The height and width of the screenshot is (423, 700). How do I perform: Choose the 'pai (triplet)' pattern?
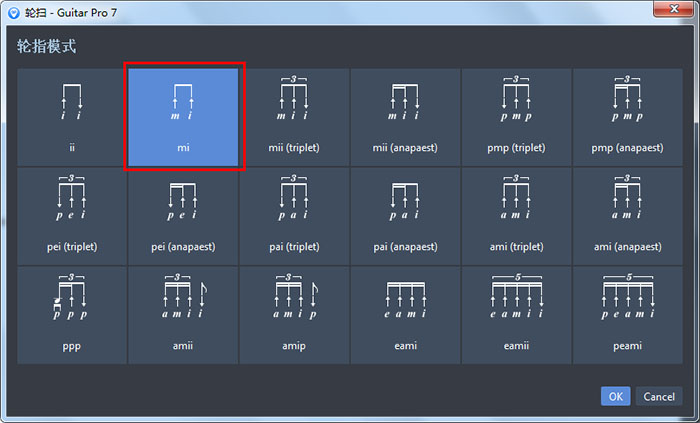(294, 216)
